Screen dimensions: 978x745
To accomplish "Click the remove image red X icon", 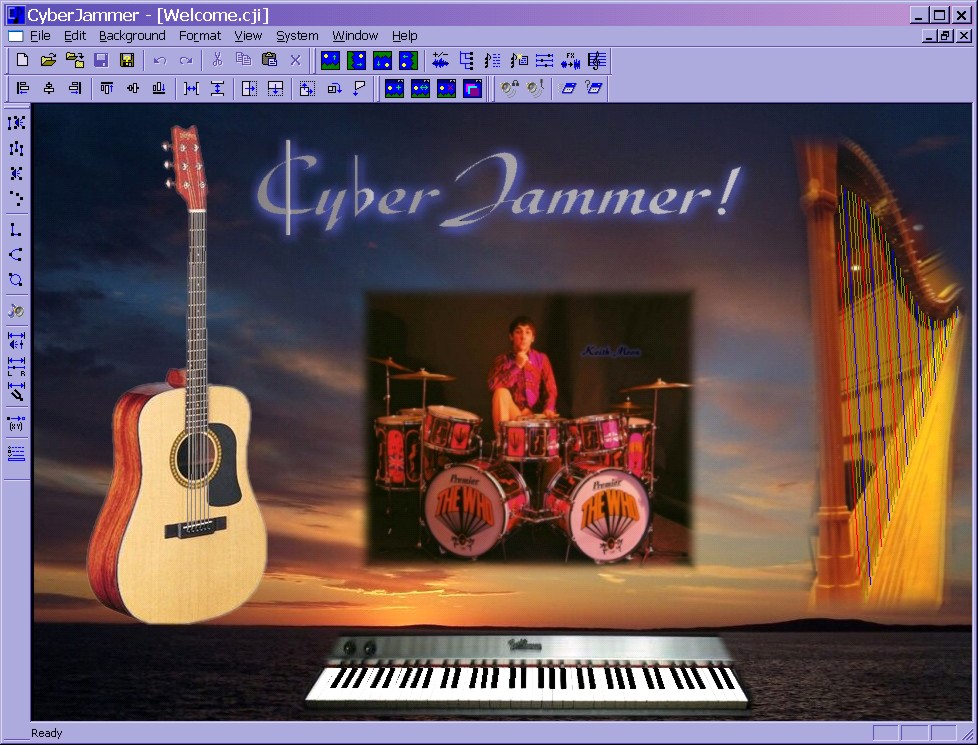I will 447,89.
